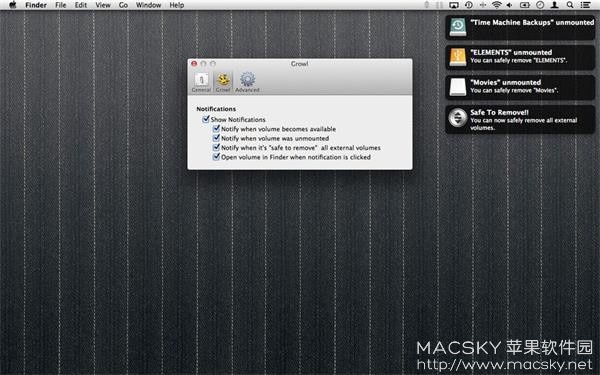
Task: Click the Bluetooth-like icon before Wi-Fi
Action: coord(483,5)
